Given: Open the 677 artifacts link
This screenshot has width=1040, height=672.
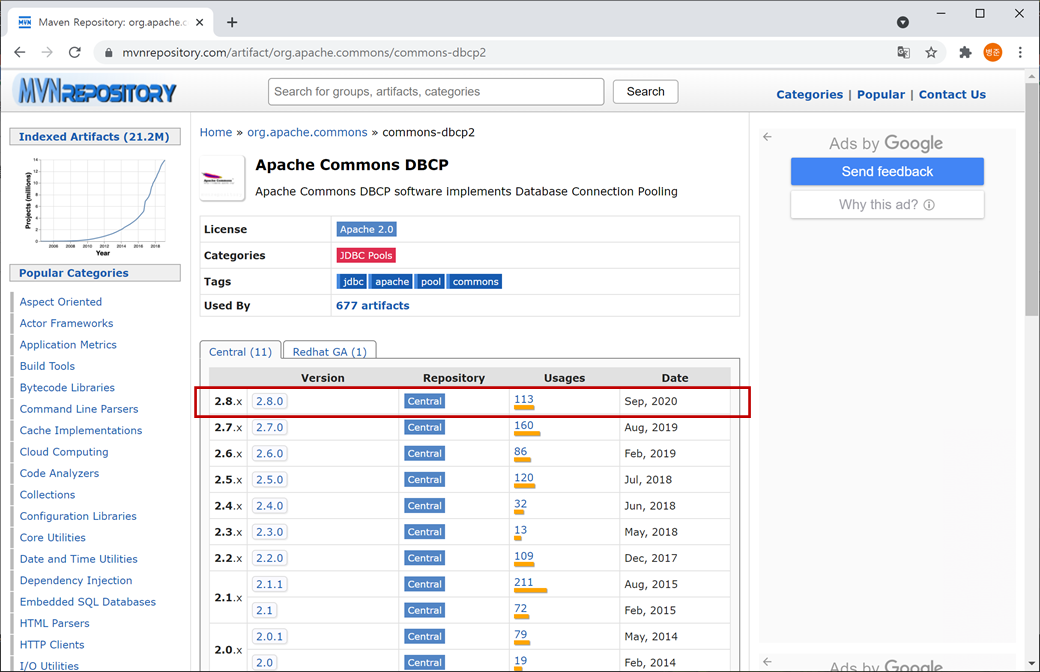Looking at the screenshot, I should 373,306.
